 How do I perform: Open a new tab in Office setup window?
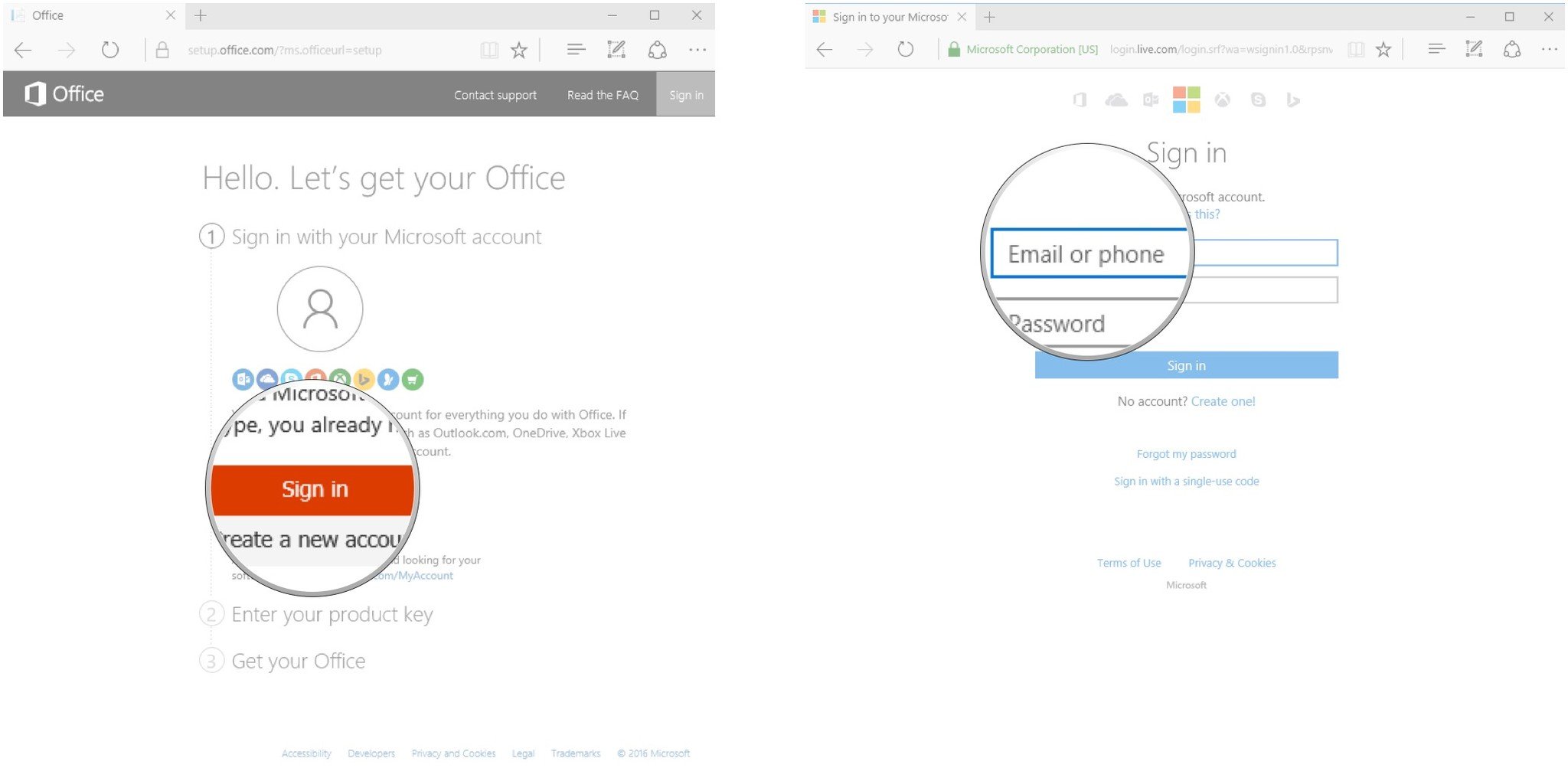coord(201,15)
